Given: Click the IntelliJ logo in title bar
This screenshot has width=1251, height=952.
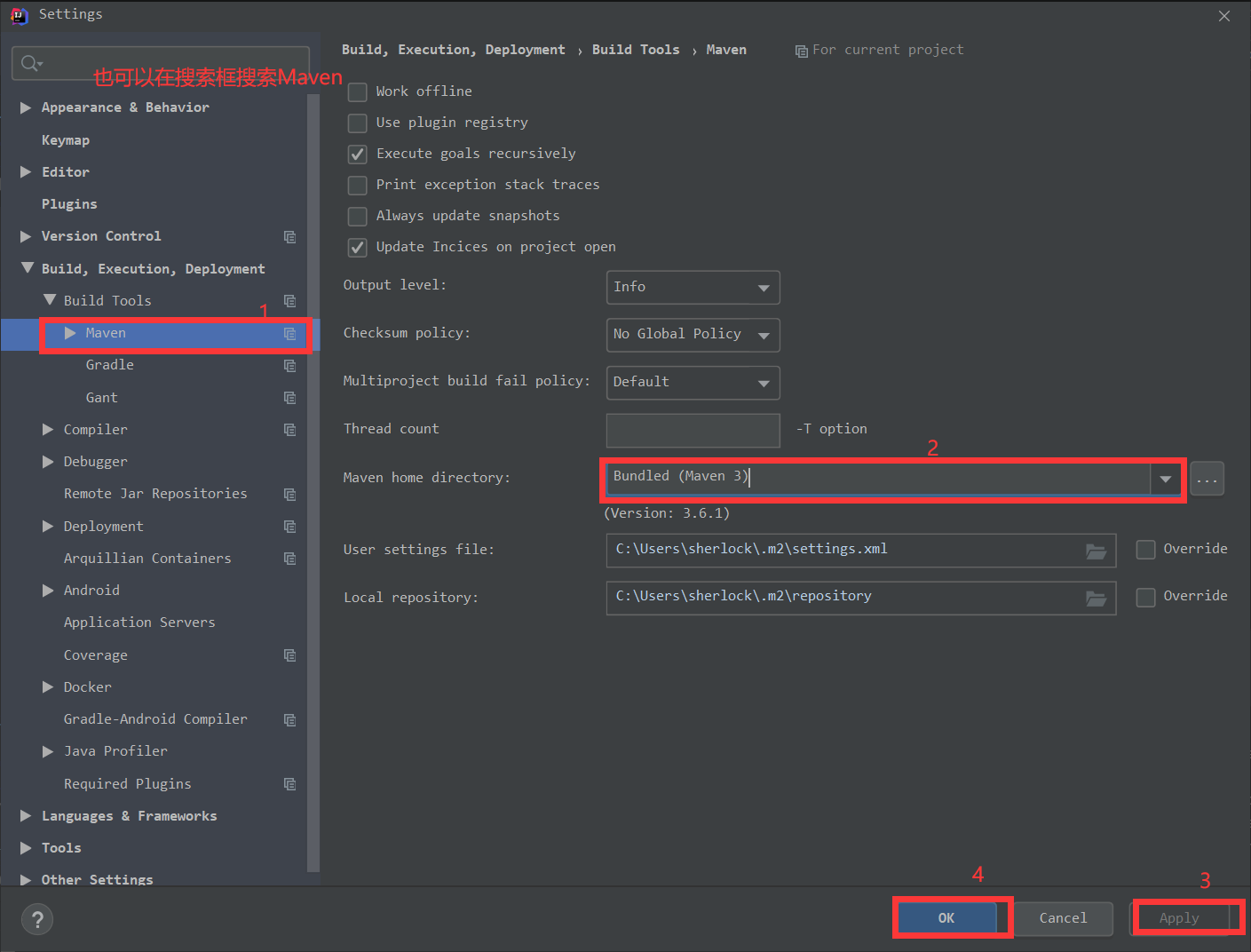Looking at the screenshot, I should pyautogui.click(x=20, y=15).
